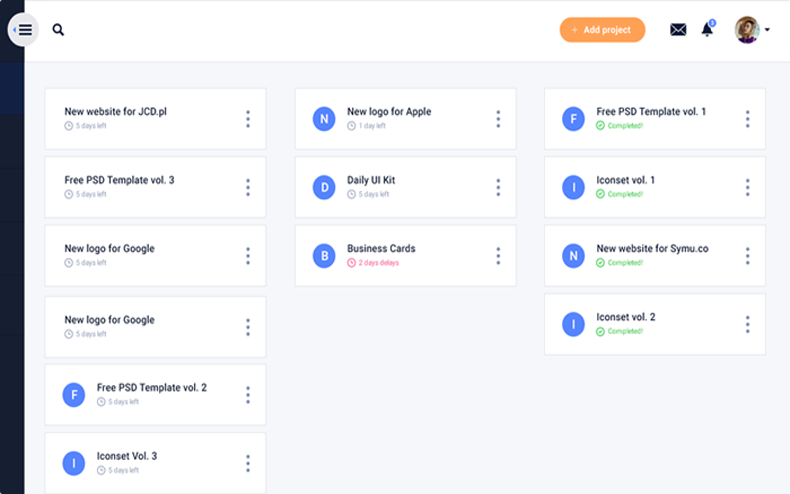Screen dimensions: 790x494
Task: Open the search magnifier icon
Action: click(x=58, y=30)
